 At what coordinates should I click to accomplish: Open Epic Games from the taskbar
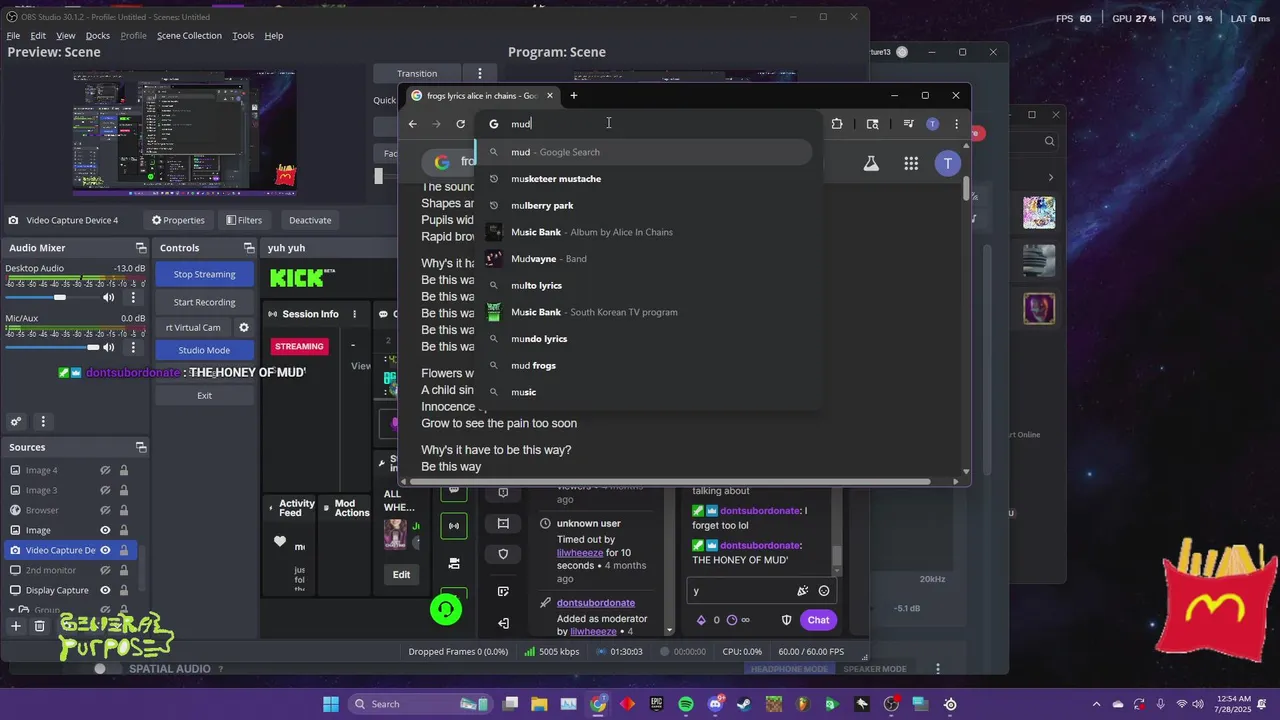coord(657,704)
